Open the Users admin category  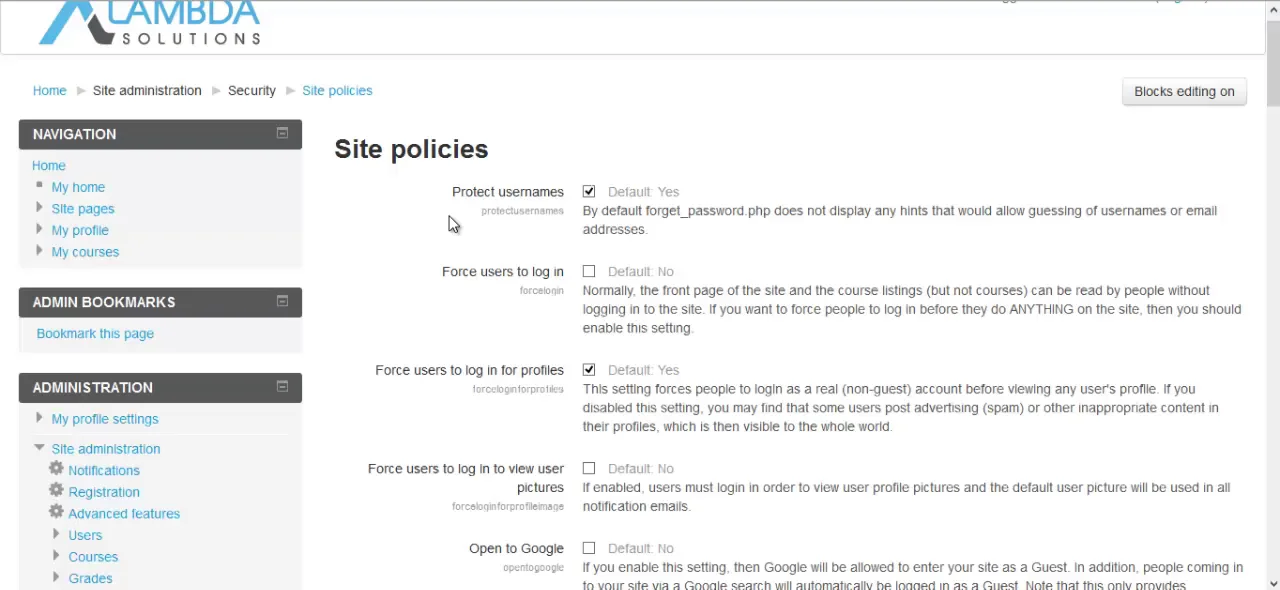[x=85, y=535]
